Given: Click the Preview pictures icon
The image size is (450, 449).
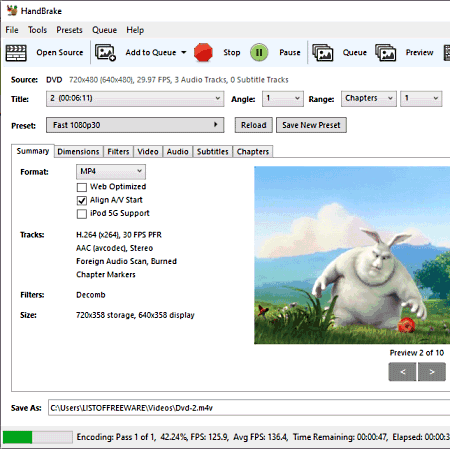Looking at the screenshot, I should pyautogui.click(x=386, y=53).
